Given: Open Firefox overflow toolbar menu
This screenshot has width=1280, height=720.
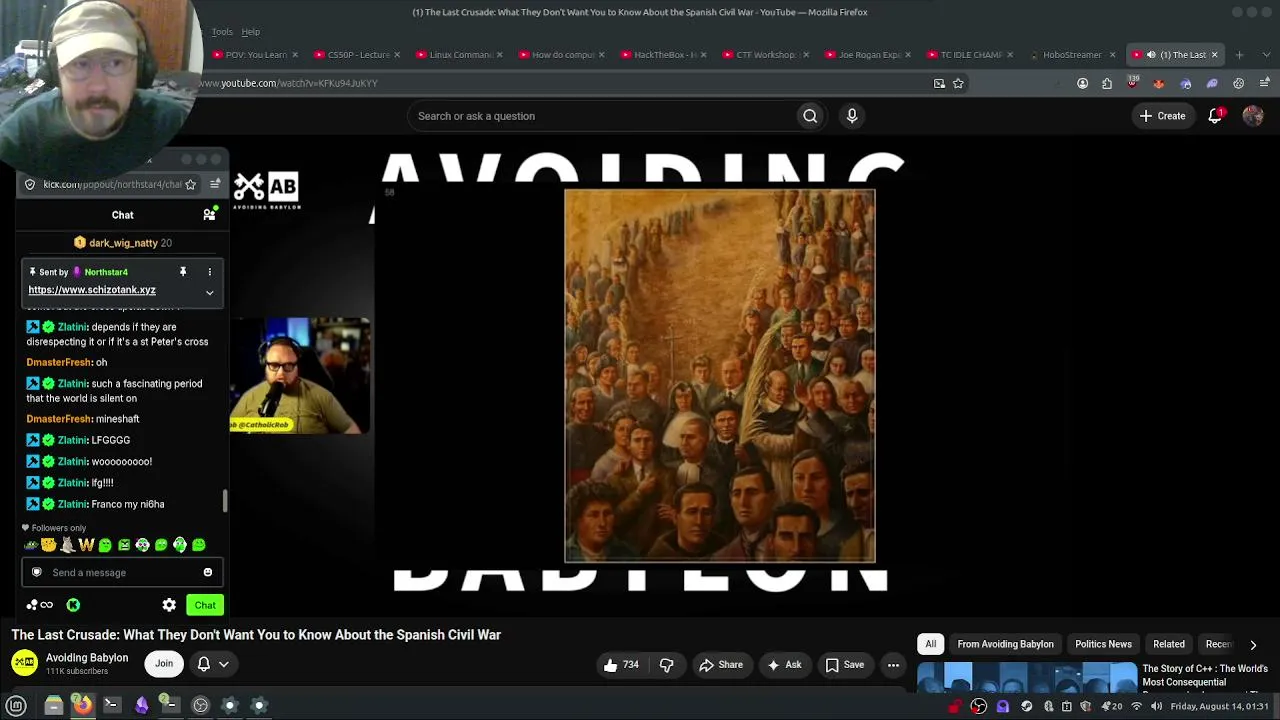Looking at the screenshot, I should [x=1265, y=84].
